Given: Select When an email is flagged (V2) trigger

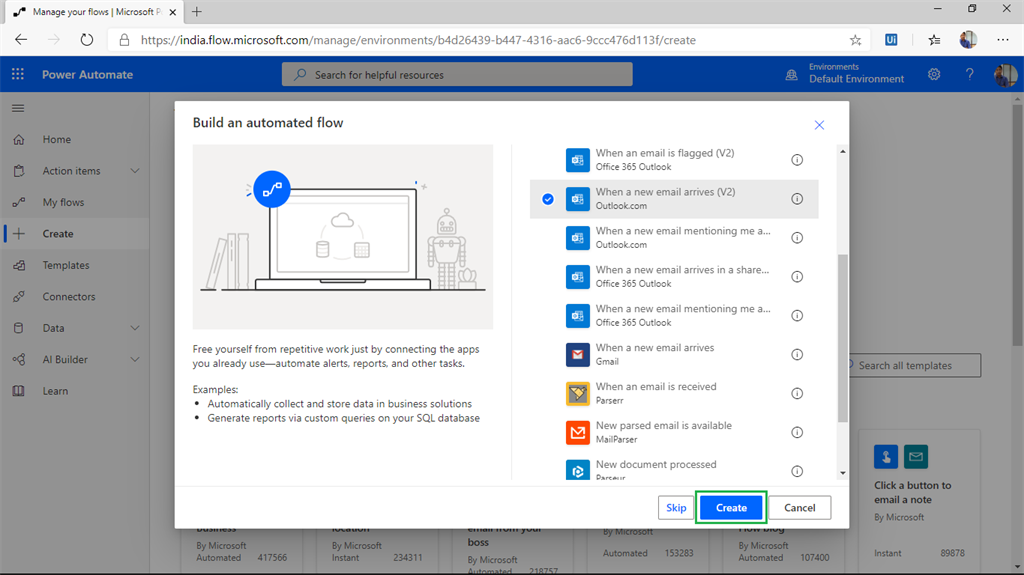Looking at the screenshot, I should click(x=673, y=160).
